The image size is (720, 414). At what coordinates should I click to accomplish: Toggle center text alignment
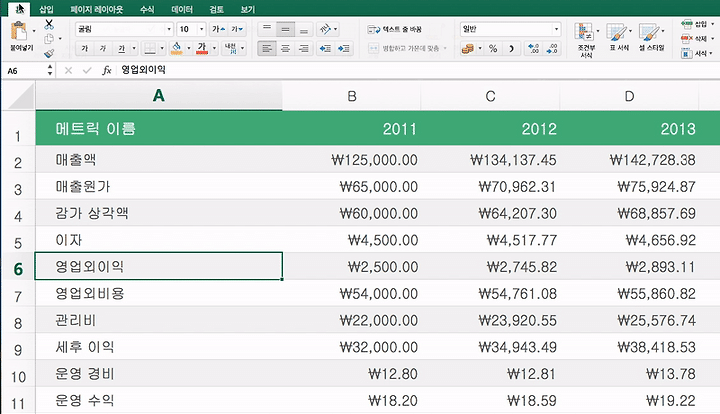coord(285,48)
